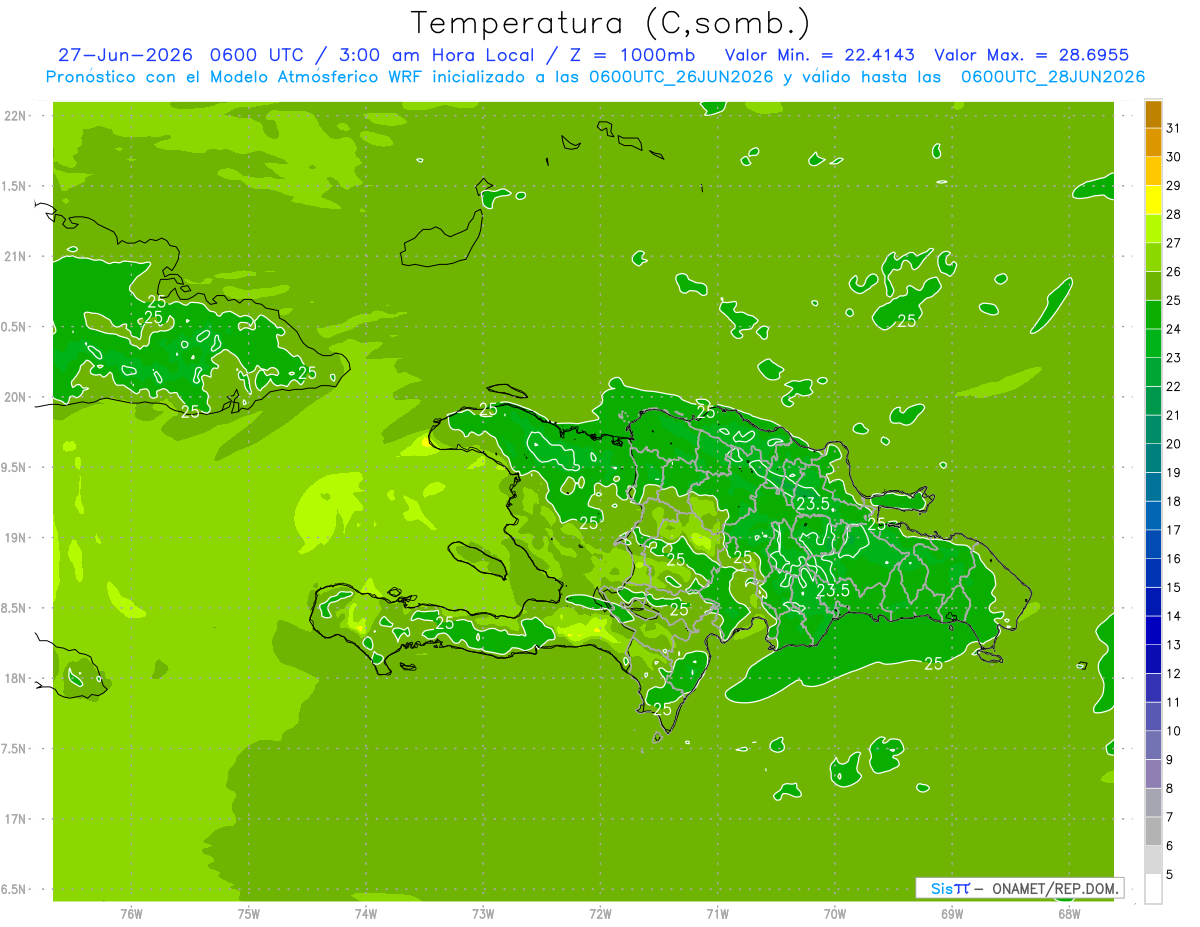
Task: Click the lower '23.5' contour label
Action: click(x=833, y=591)
